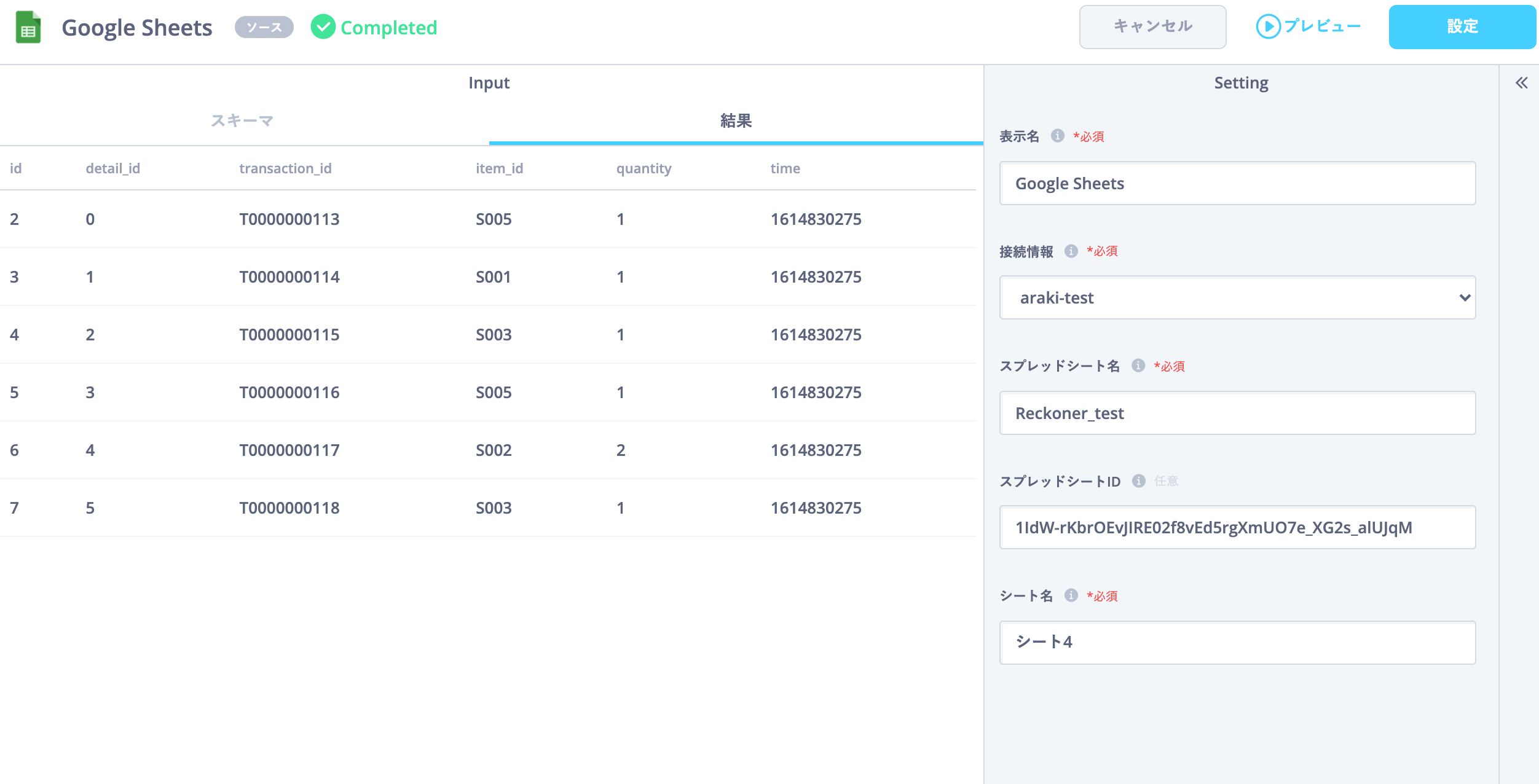Screen dimensions: 1539x784
Task: Click info icon next to 接続情報
Action: pyautogui.click(x=1071, y=251)
